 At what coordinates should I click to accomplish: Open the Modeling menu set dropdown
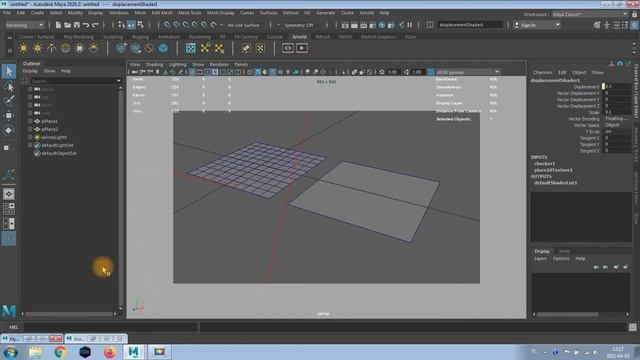(24, 25)
